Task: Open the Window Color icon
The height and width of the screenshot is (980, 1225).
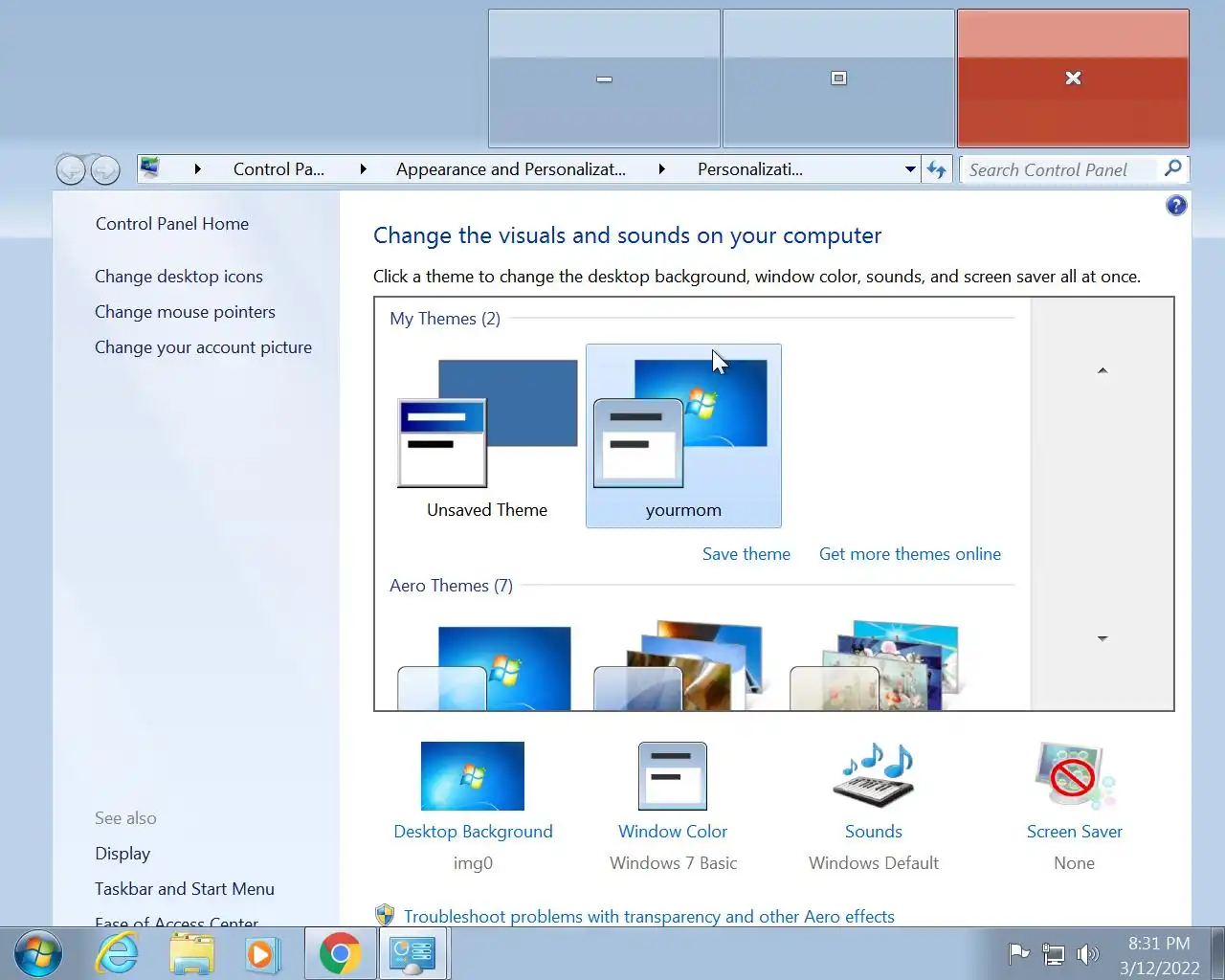Action: pos(673,775)
